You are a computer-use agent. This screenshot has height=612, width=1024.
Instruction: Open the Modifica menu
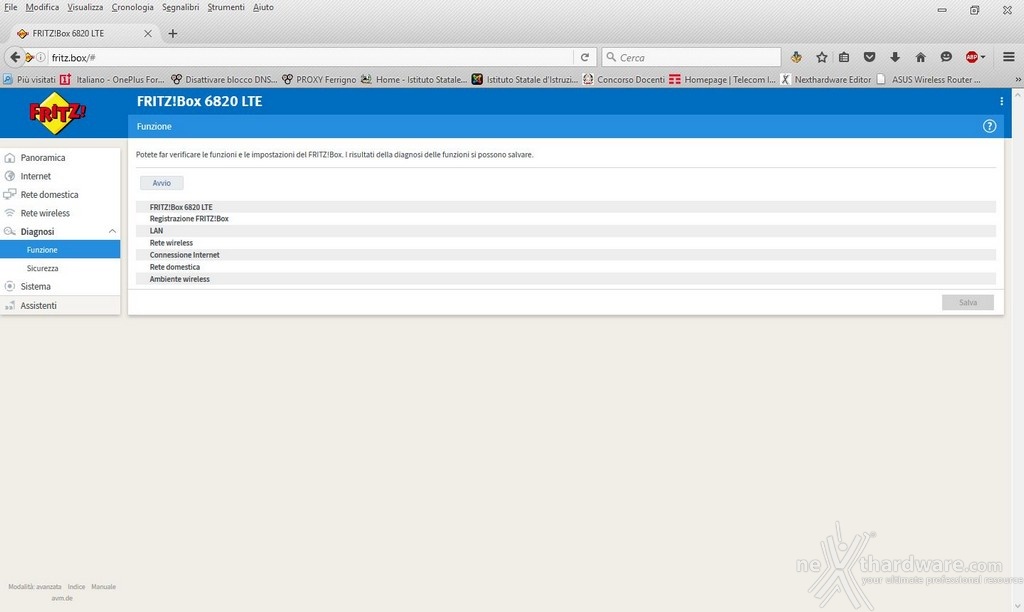(42, 7)
